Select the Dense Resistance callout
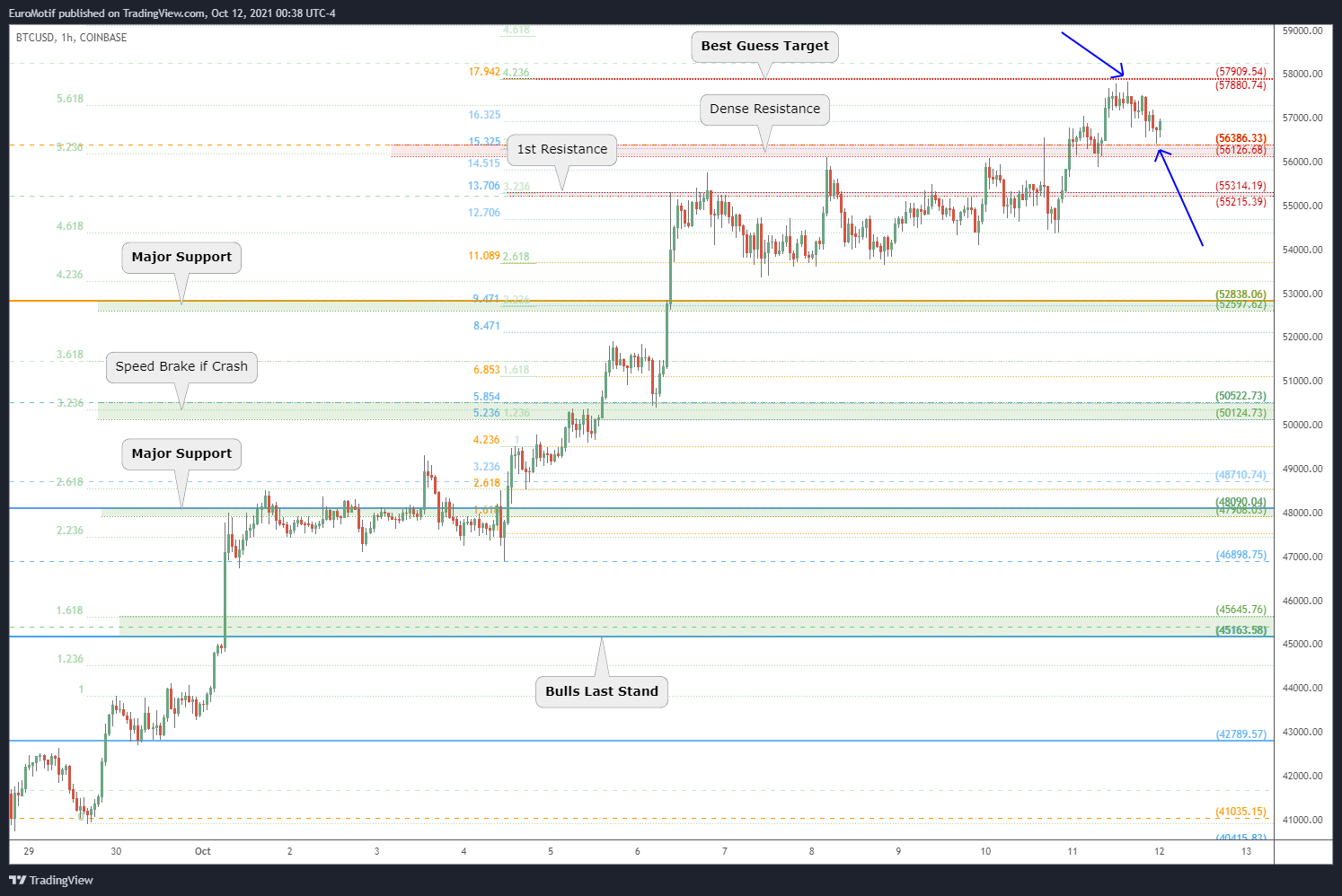Viewport: 1342px width, 896px height. point(764,109)
